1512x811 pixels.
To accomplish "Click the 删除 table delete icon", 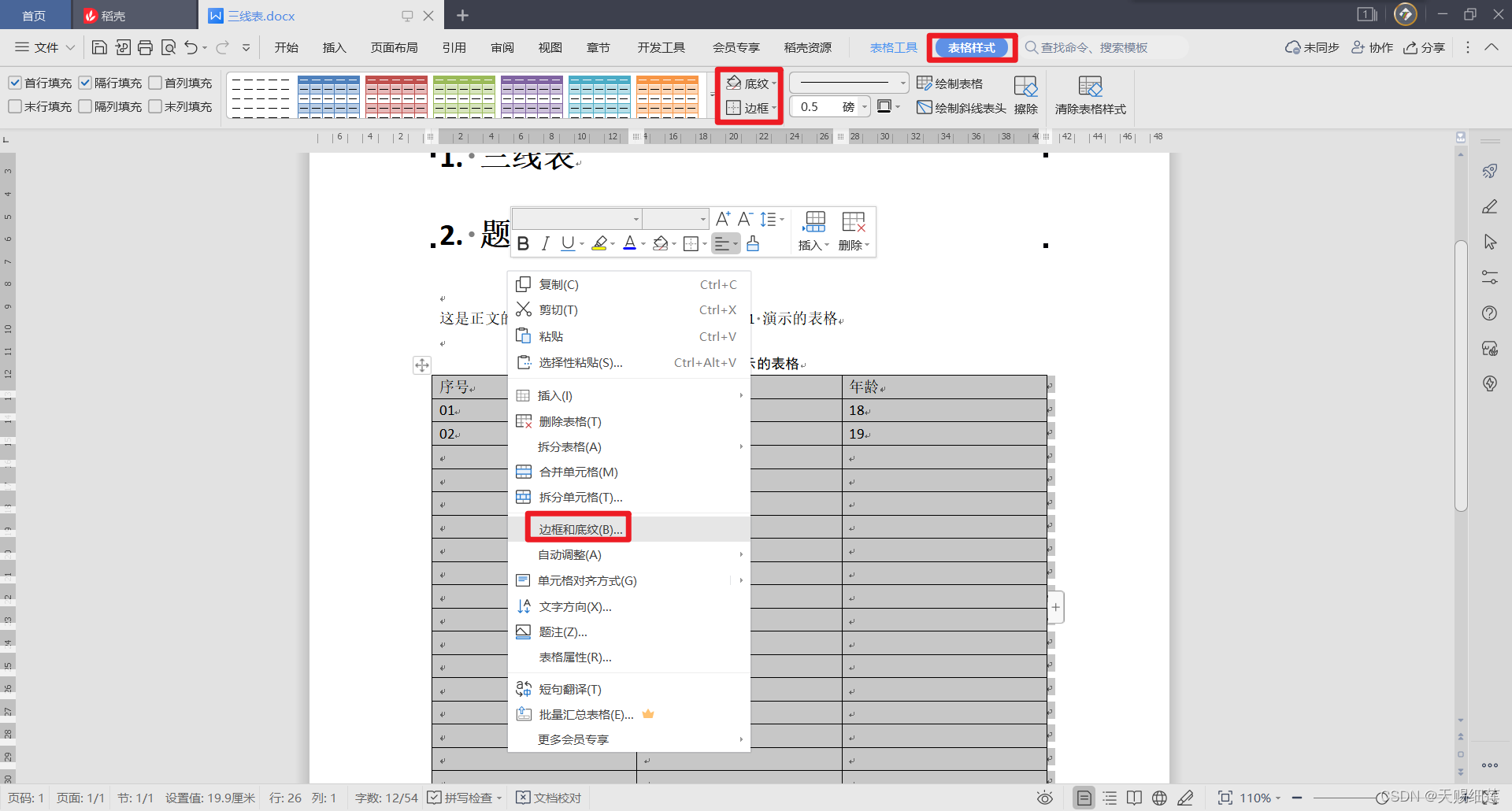I will pos(854,231).
